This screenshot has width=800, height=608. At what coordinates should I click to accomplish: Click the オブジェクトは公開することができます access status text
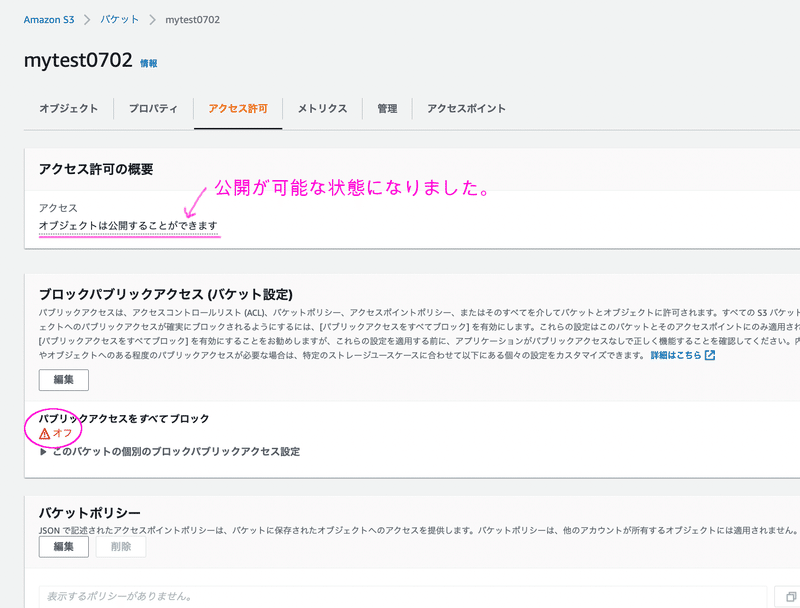point(128,225)
